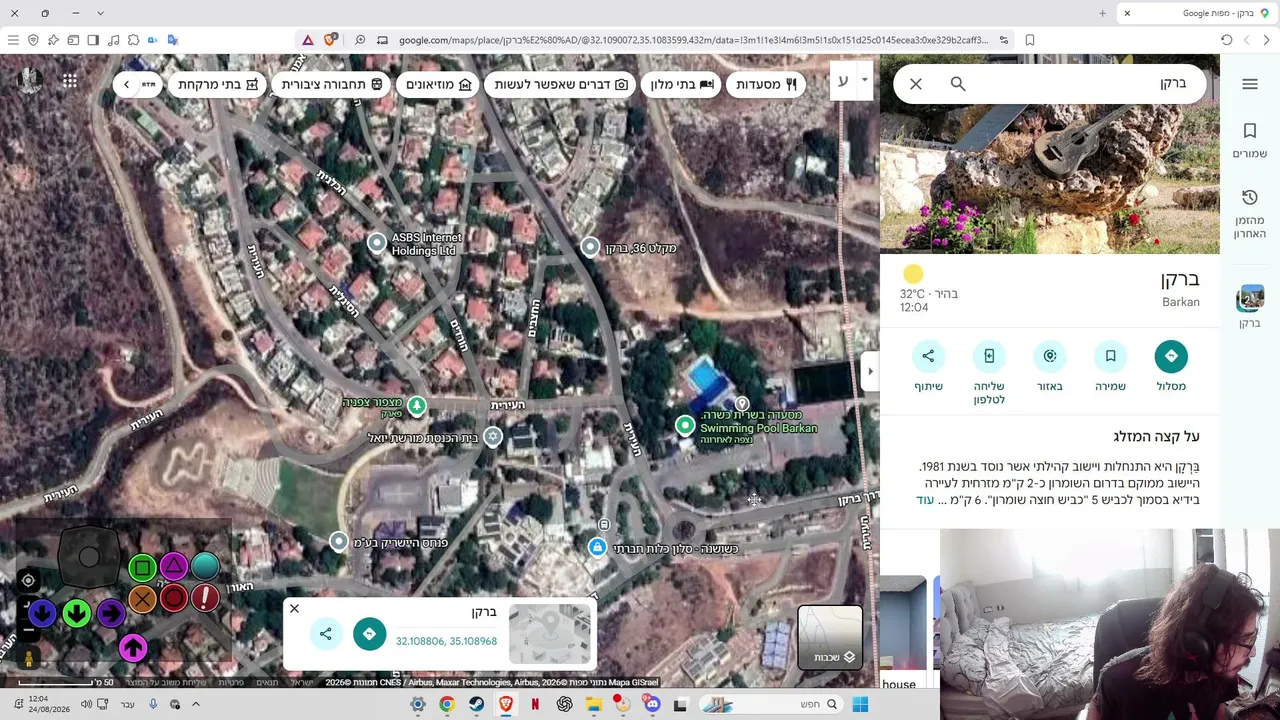
Task: Select the Things to do (דברים שאפשר לעשות) chip
Action: coord(561,84)
